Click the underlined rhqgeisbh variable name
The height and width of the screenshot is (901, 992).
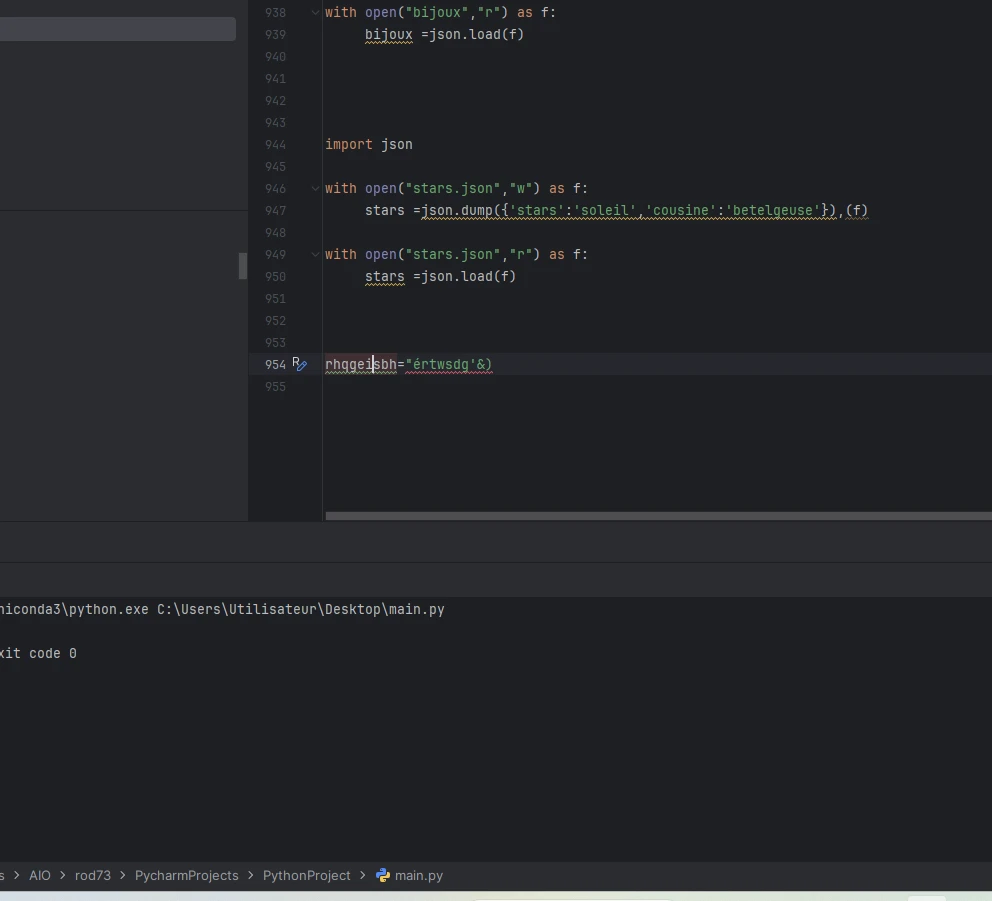coord(360,365)
